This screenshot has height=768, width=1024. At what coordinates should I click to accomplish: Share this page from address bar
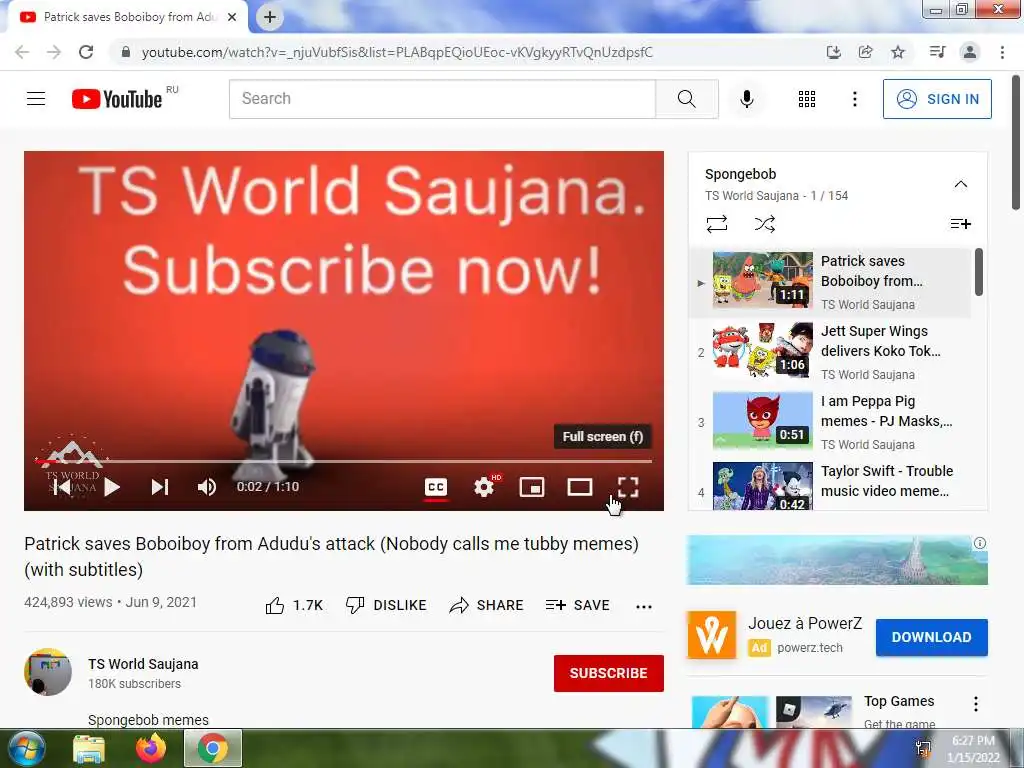coord(865,52)
